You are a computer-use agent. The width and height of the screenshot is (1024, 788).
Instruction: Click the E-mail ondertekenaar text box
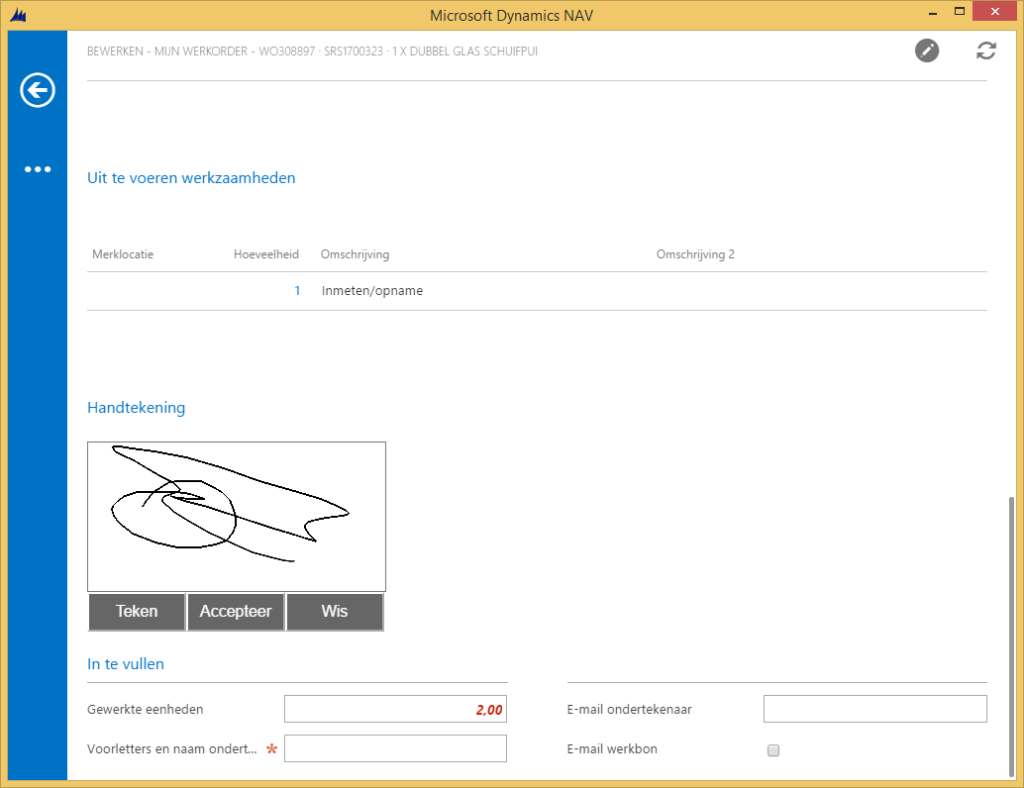coord(874,709)
